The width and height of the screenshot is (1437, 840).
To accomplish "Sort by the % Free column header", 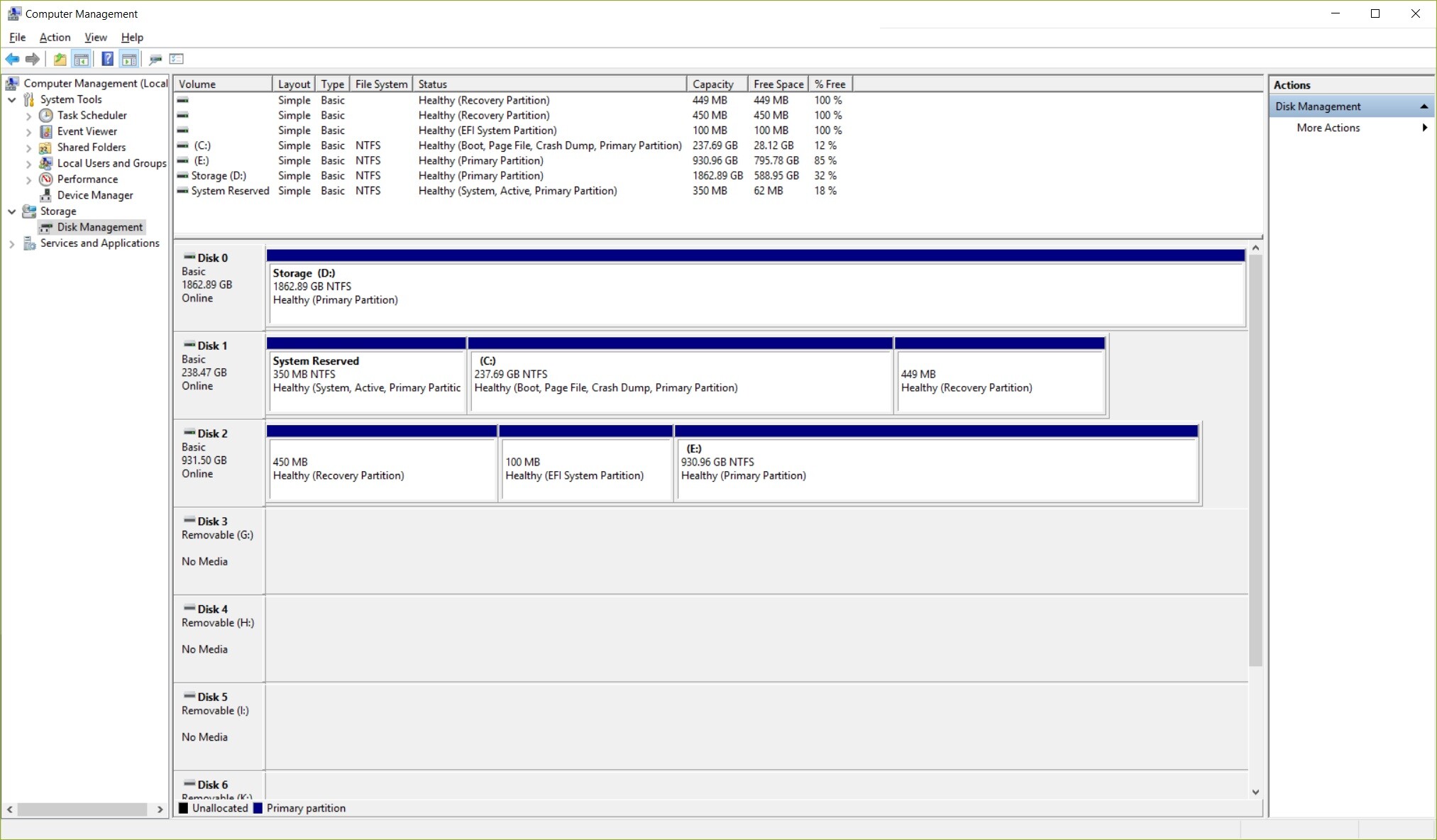I will pos(830,84).
